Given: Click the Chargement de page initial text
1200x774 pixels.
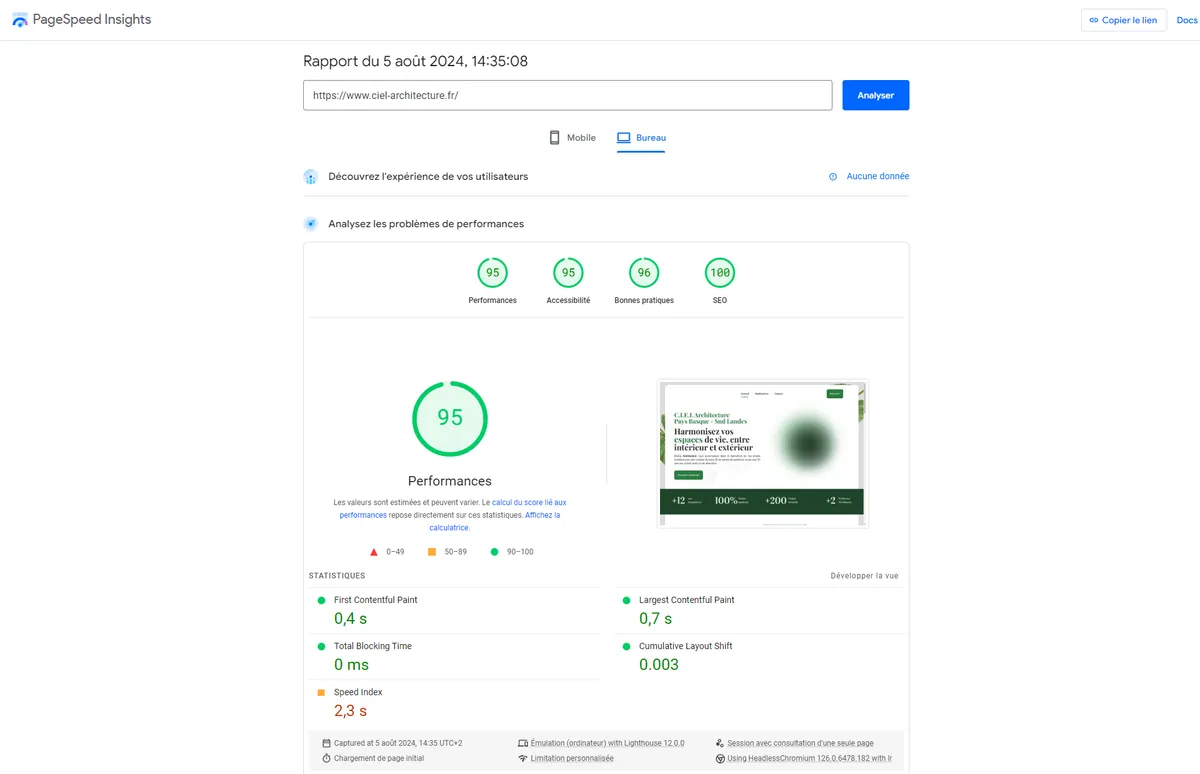Looking at the screenshot, I should point(379,758).
